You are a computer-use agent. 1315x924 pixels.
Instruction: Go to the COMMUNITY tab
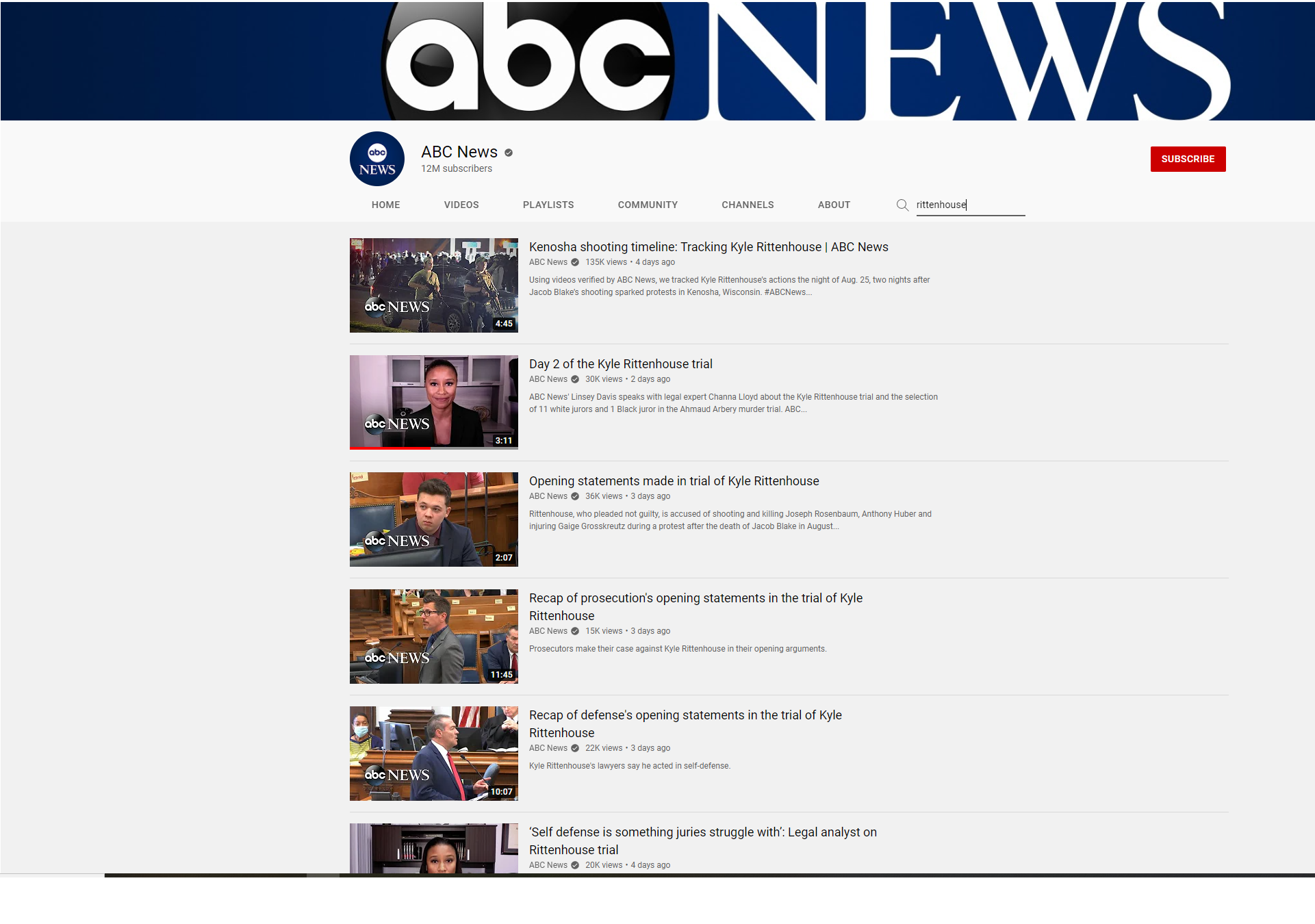click(648, 205)
